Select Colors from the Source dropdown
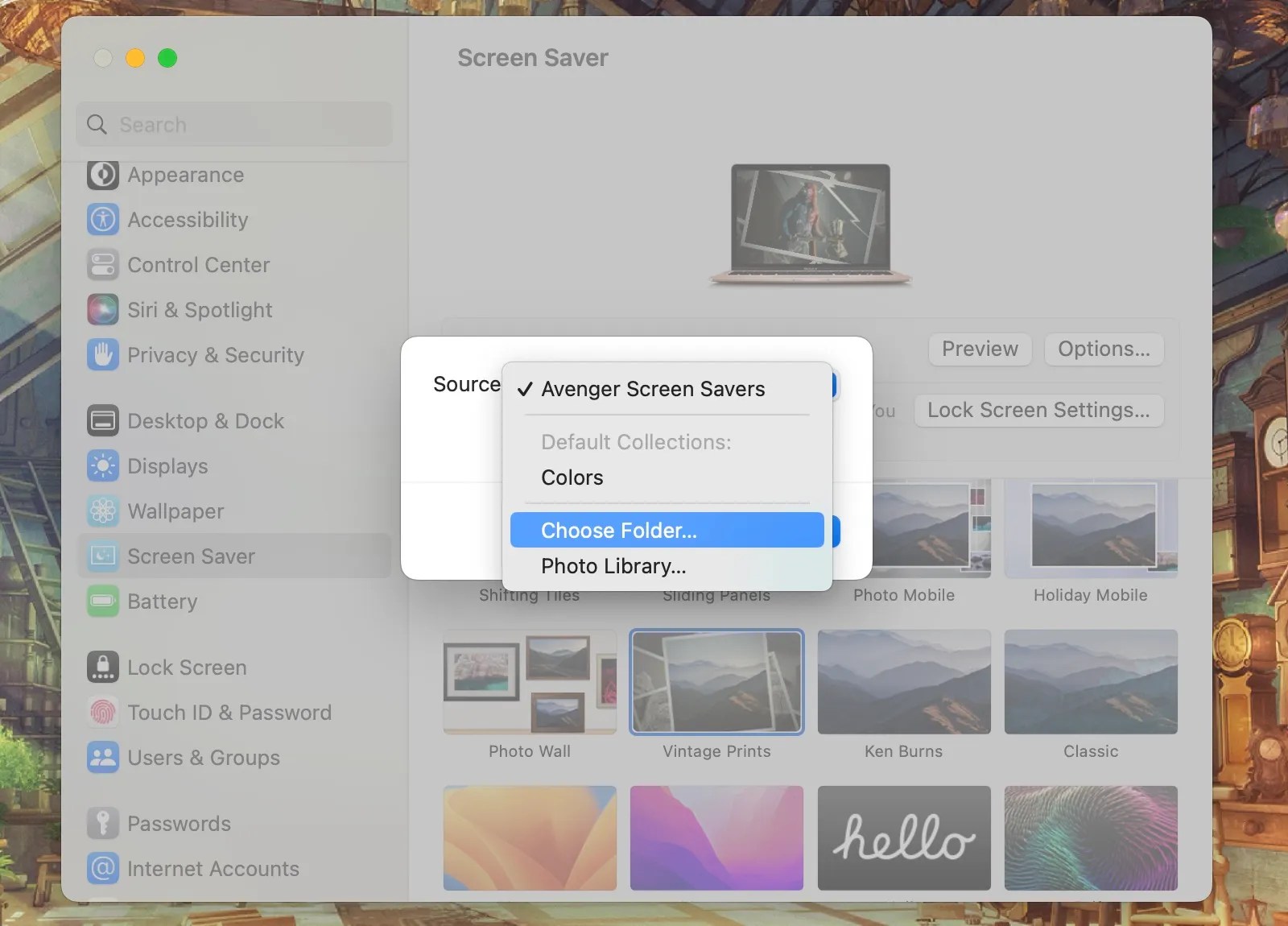 tap(572, 477)
